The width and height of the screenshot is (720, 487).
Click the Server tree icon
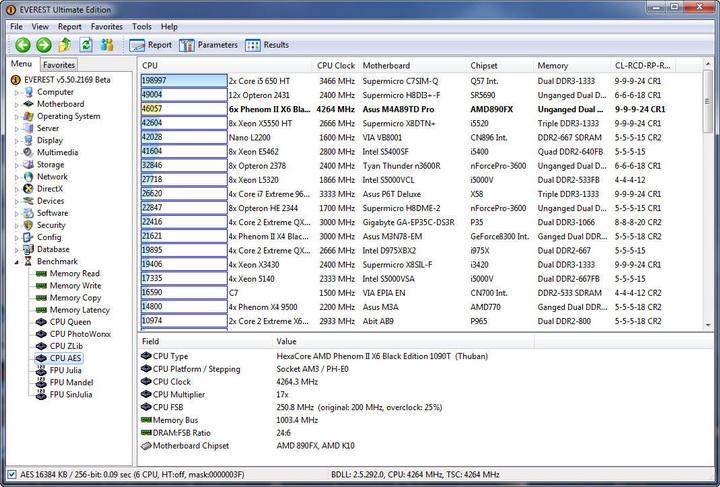tap(28, 128)
